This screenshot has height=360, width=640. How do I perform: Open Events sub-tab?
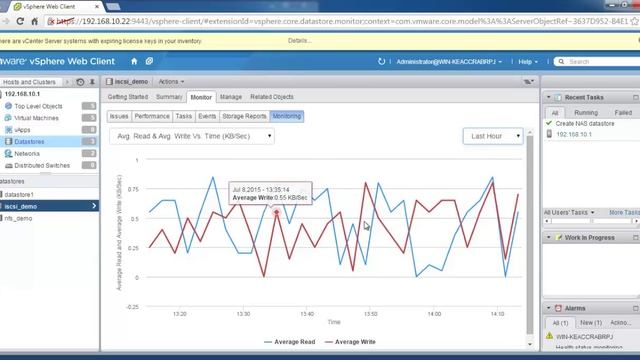pos(207,116)
